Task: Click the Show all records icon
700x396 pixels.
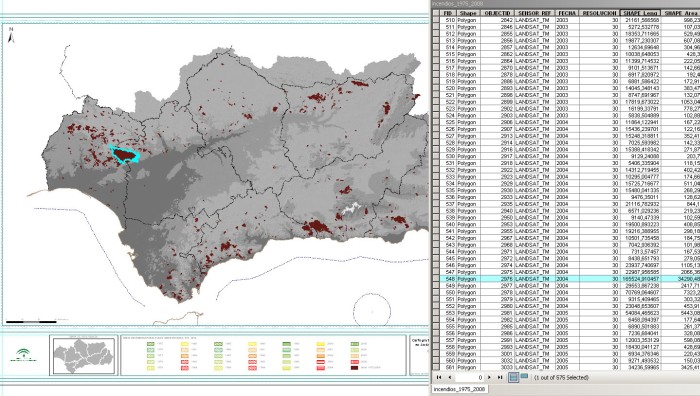Action: [x=514, y=377]
